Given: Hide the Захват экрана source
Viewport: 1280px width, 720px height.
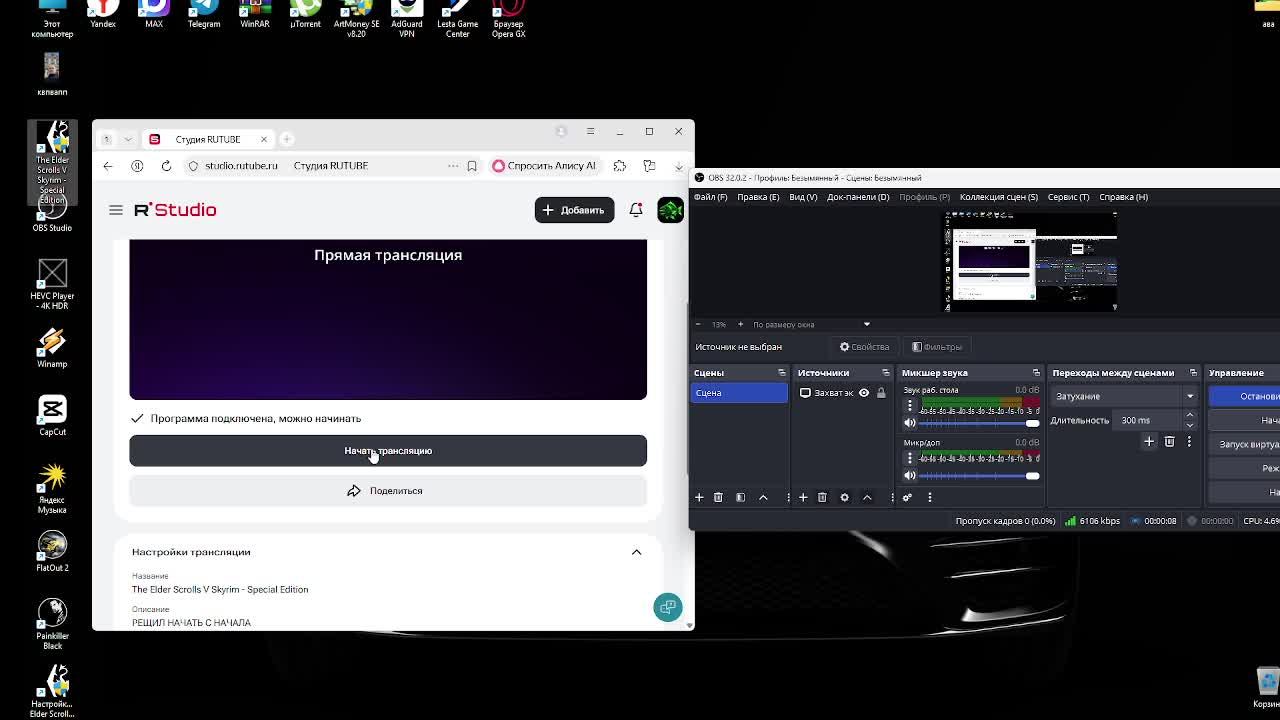Looking at the screenshot, I should [x=864, y=393].
